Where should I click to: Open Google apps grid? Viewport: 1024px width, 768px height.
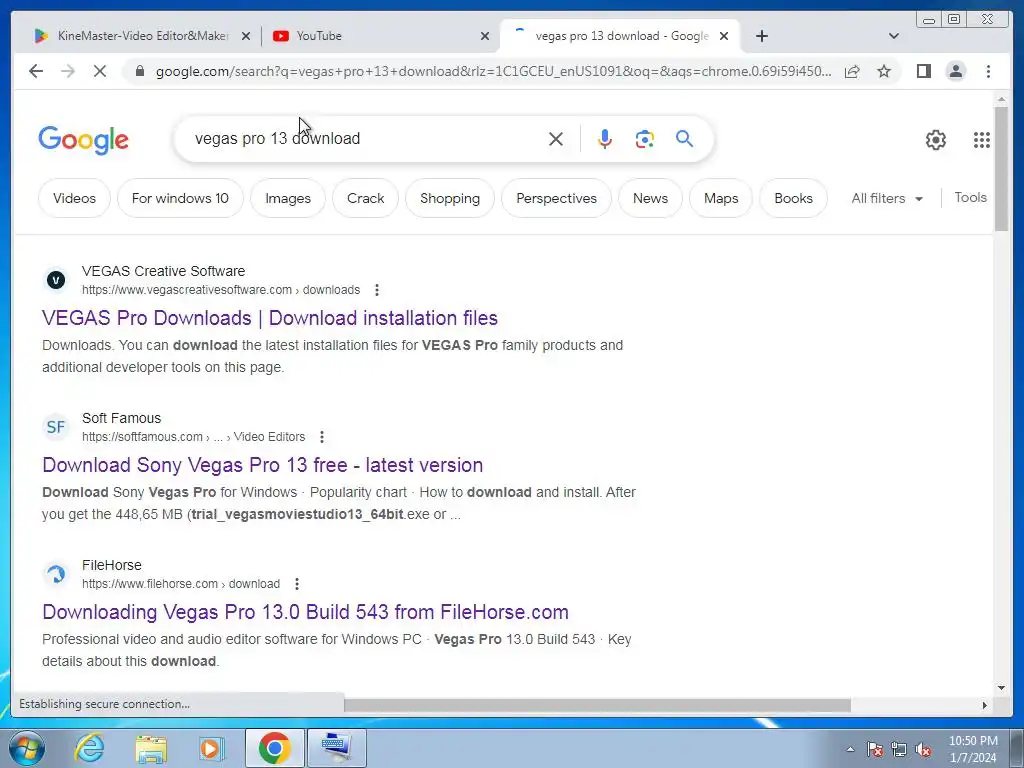982,140
